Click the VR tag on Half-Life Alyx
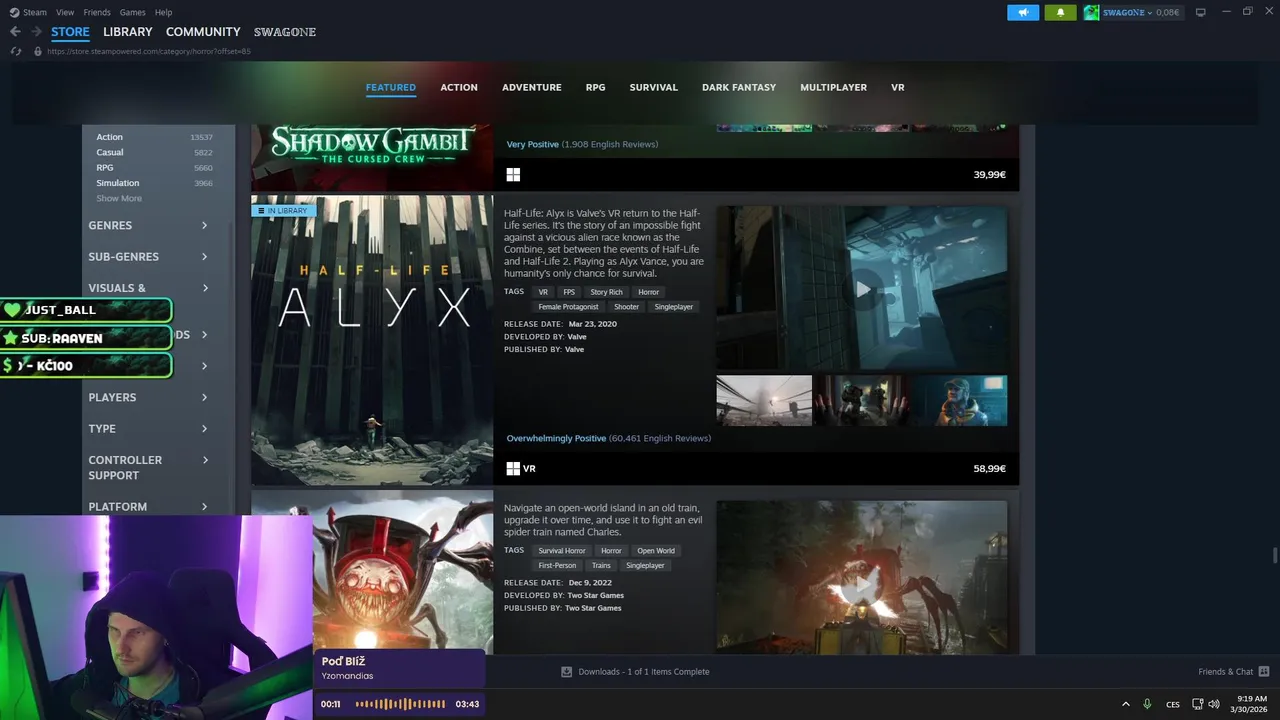The width and height of the screenshot is (1280, 720). tap(543, 292)
